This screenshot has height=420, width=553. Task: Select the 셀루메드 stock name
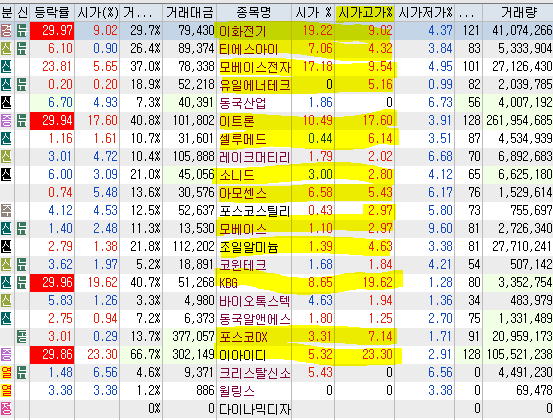tap(243, 139)
